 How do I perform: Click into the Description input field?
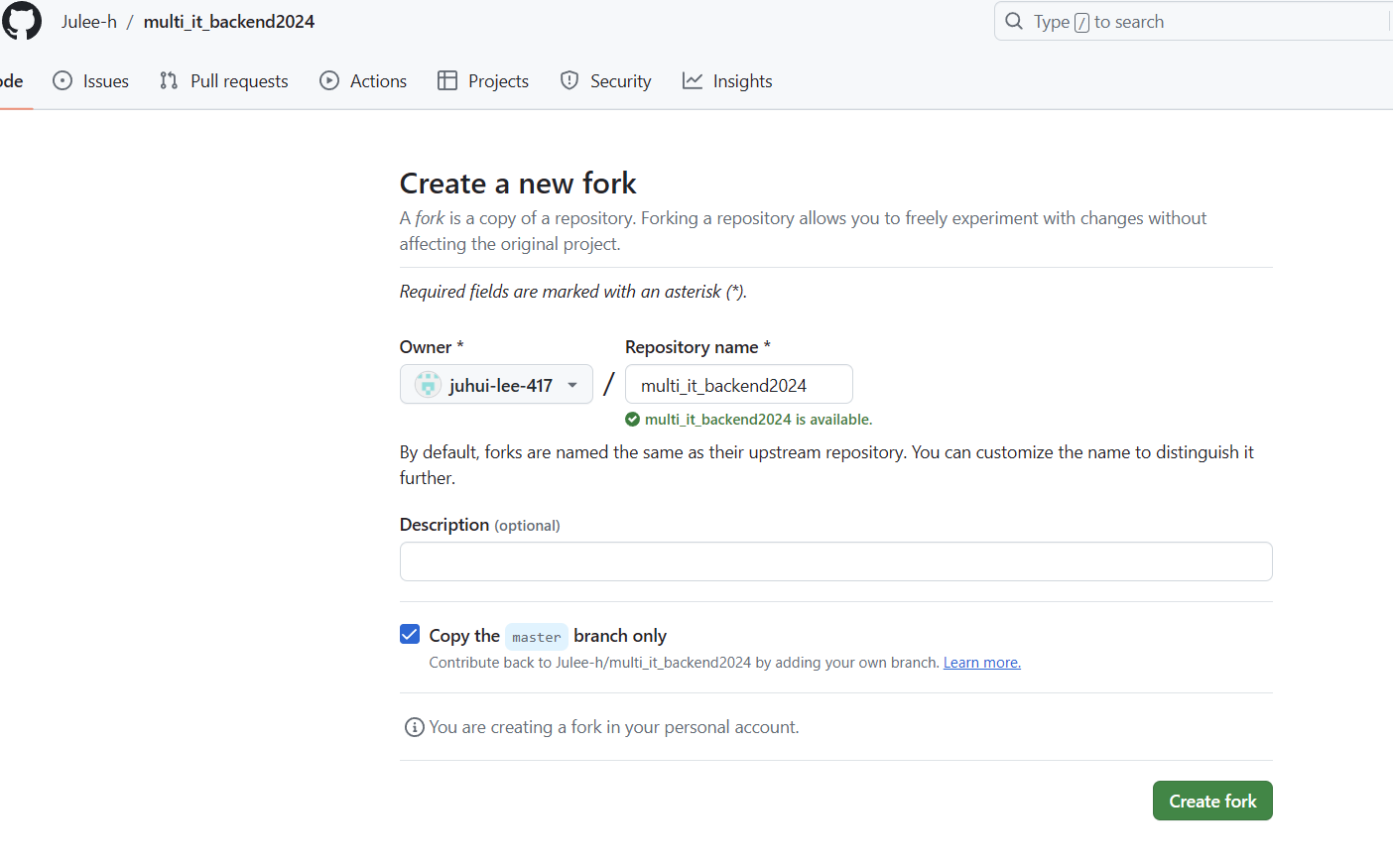click(836, 561)
